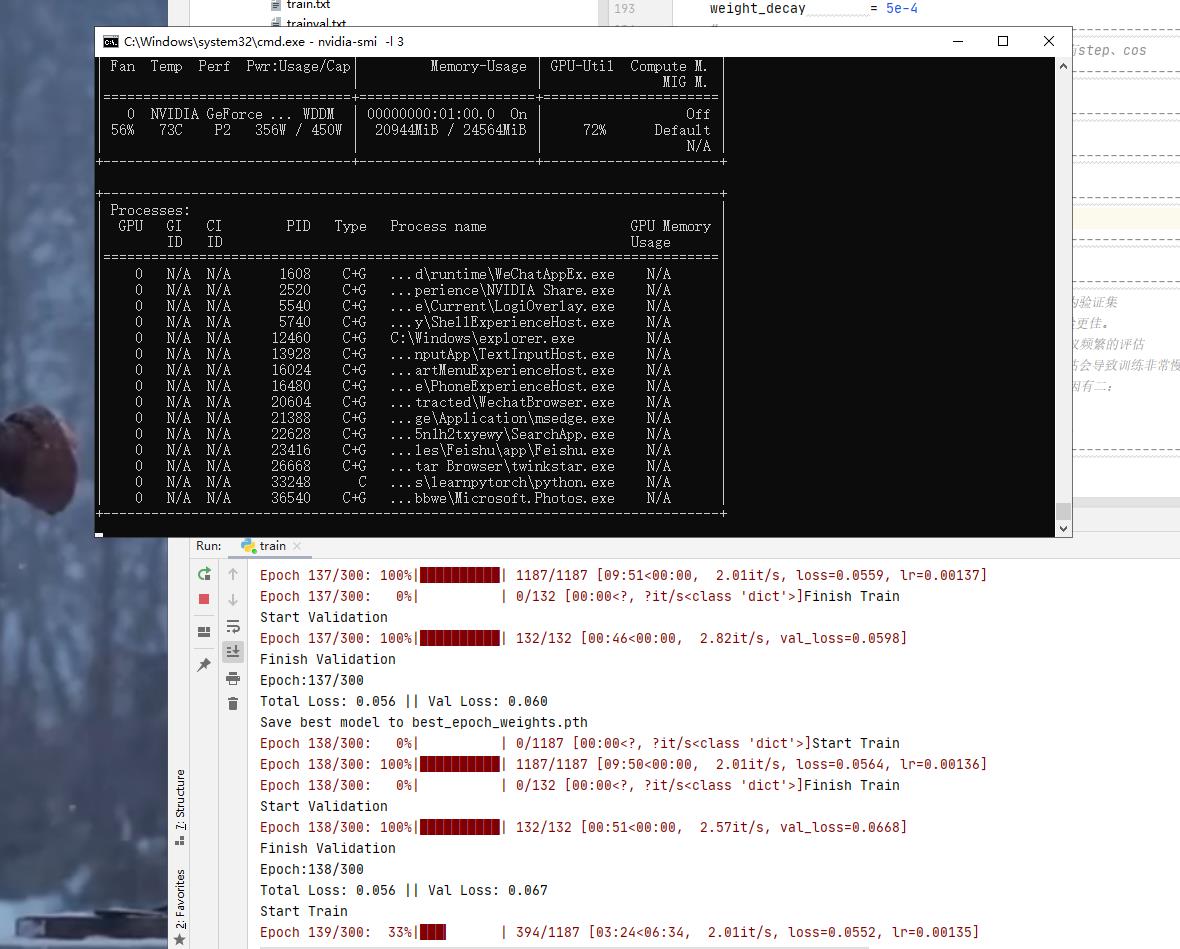Toggle scroll to end of console
The height and width of the screenshot is (949, 1180).
[x=233, y=652]
